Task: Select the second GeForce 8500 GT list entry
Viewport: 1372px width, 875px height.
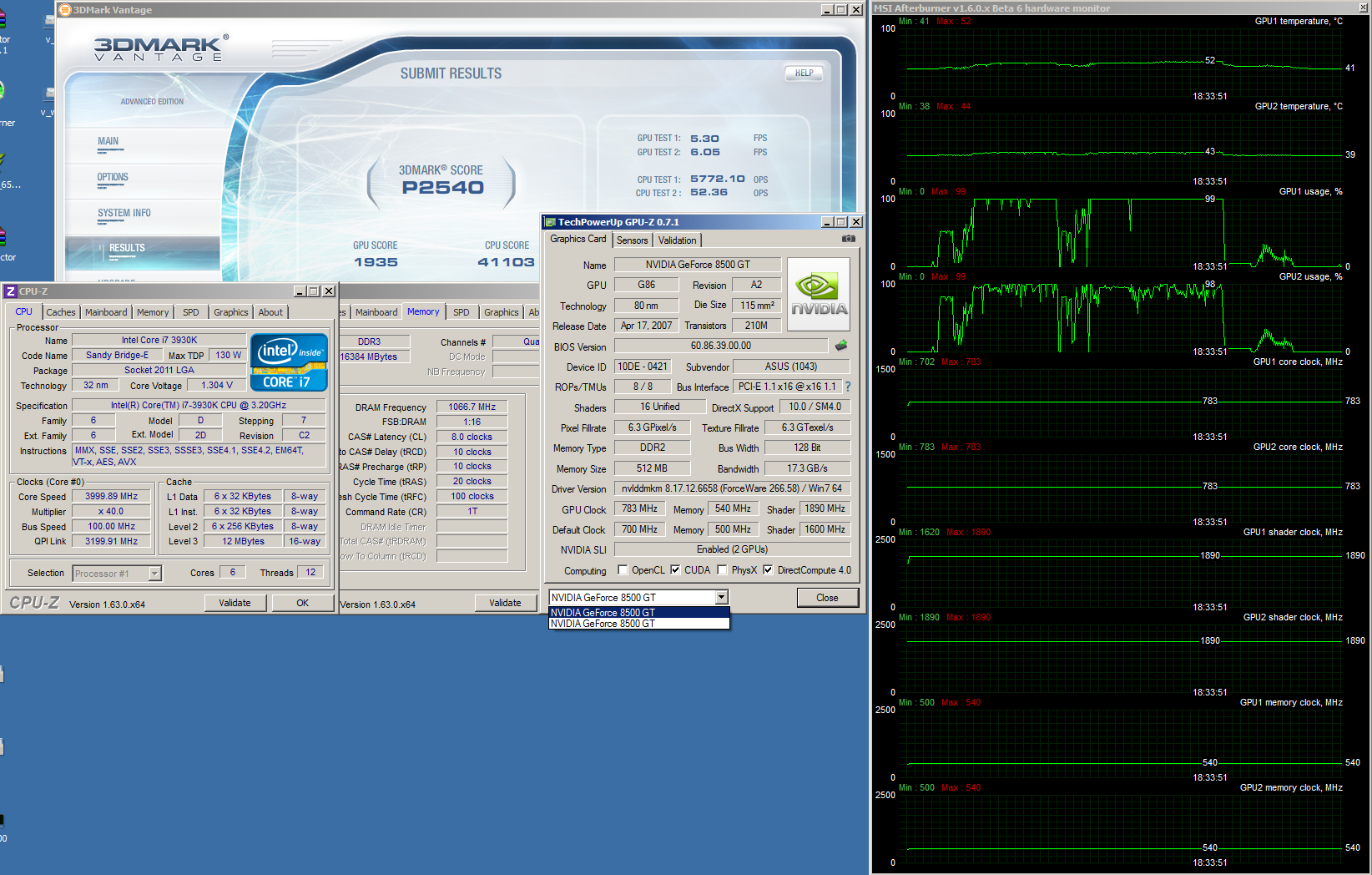Action: point(638,624)
